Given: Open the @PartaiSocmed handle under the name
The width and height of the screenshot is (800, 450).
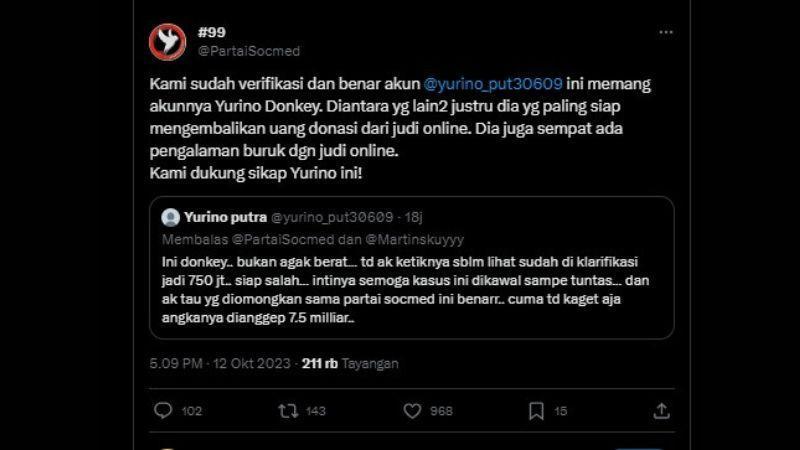Looking at the screenshot, I should click(249, 51).
